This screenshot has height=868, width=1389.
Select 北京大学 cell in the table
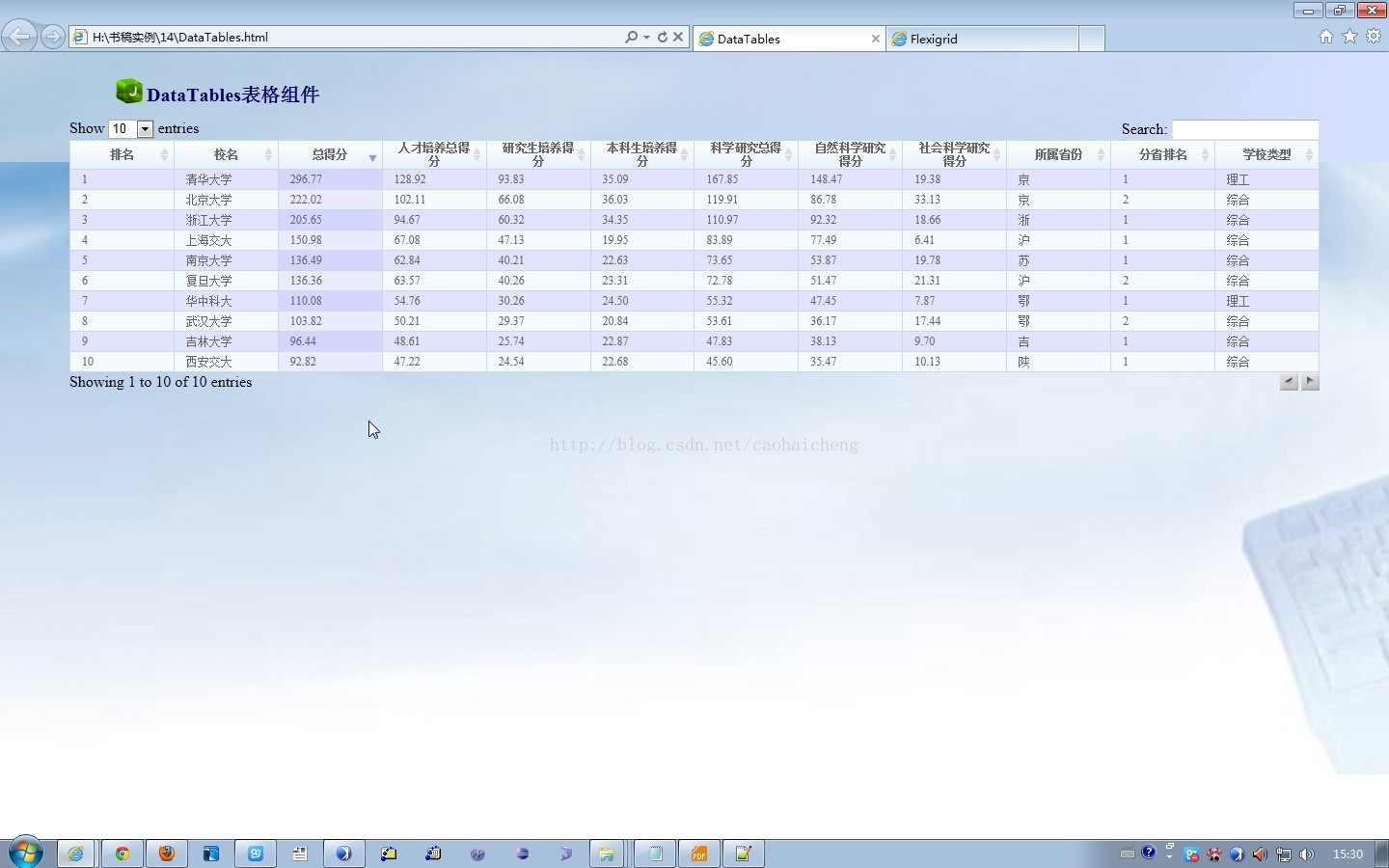tap(226, 200)
